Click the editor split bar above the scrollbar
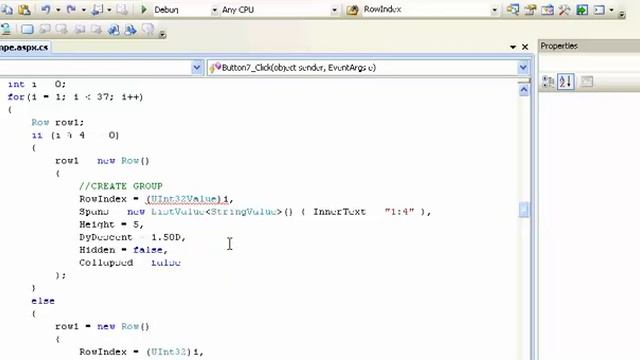The image size is (640, 360). pyautogui.click(x=524, y=81)
